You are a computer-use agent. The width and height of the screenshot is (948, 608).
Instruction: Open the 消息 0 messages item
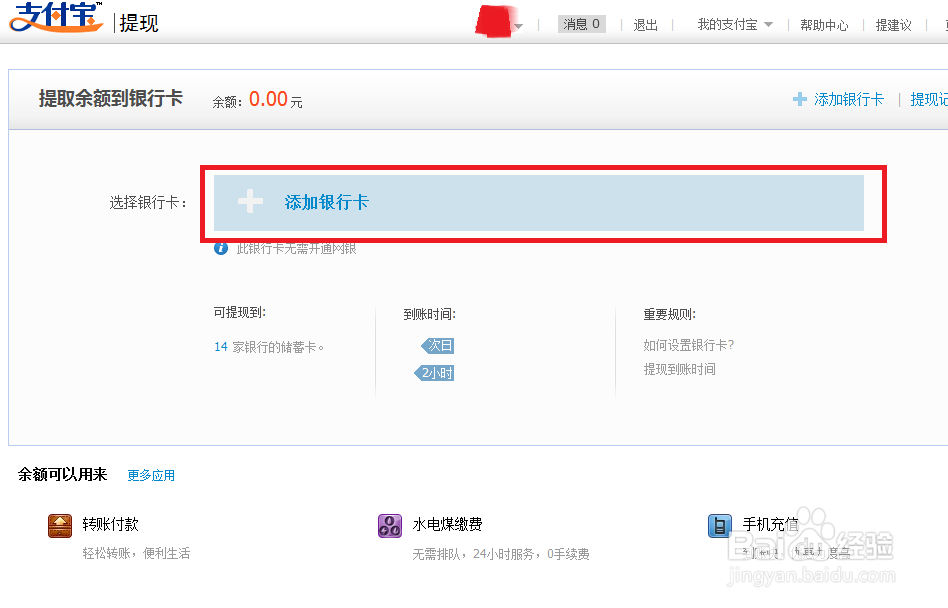tap(581, 23)
